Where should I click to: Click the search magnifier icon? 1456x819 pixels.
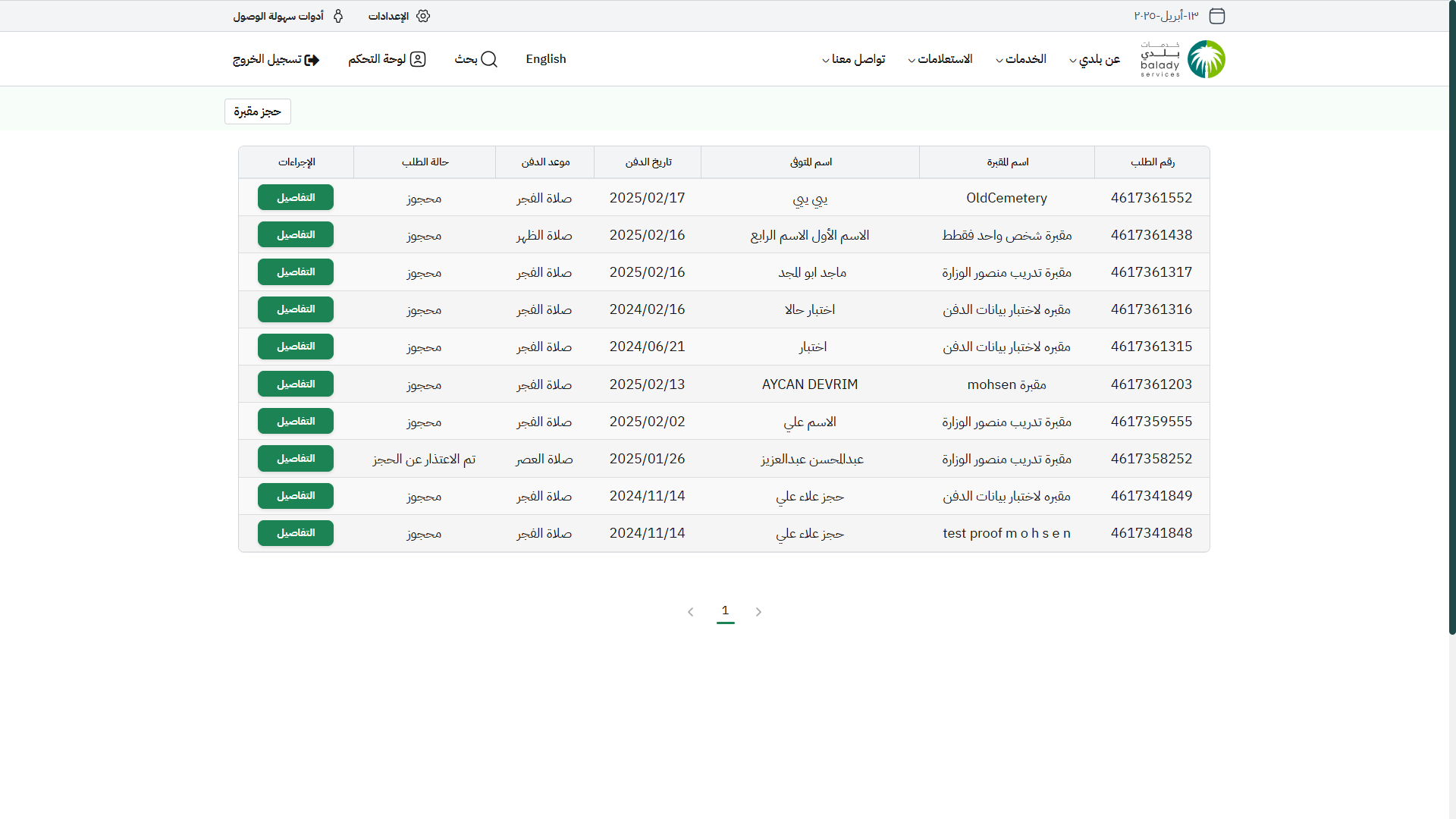[x=489, y=59]
